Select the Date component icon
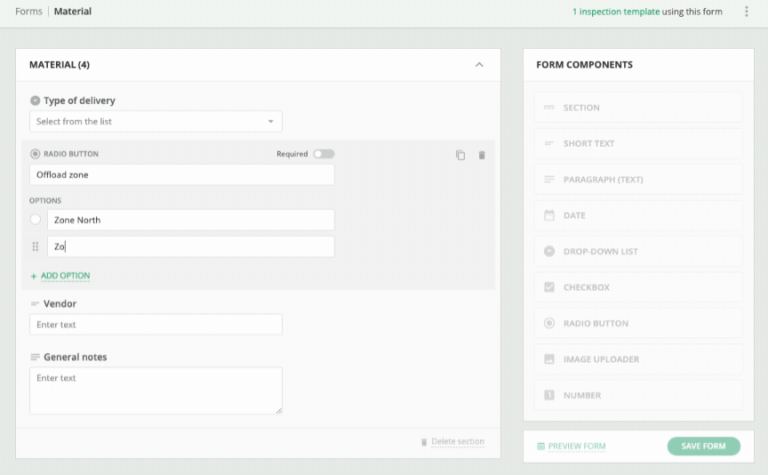 tap(549, 215)
